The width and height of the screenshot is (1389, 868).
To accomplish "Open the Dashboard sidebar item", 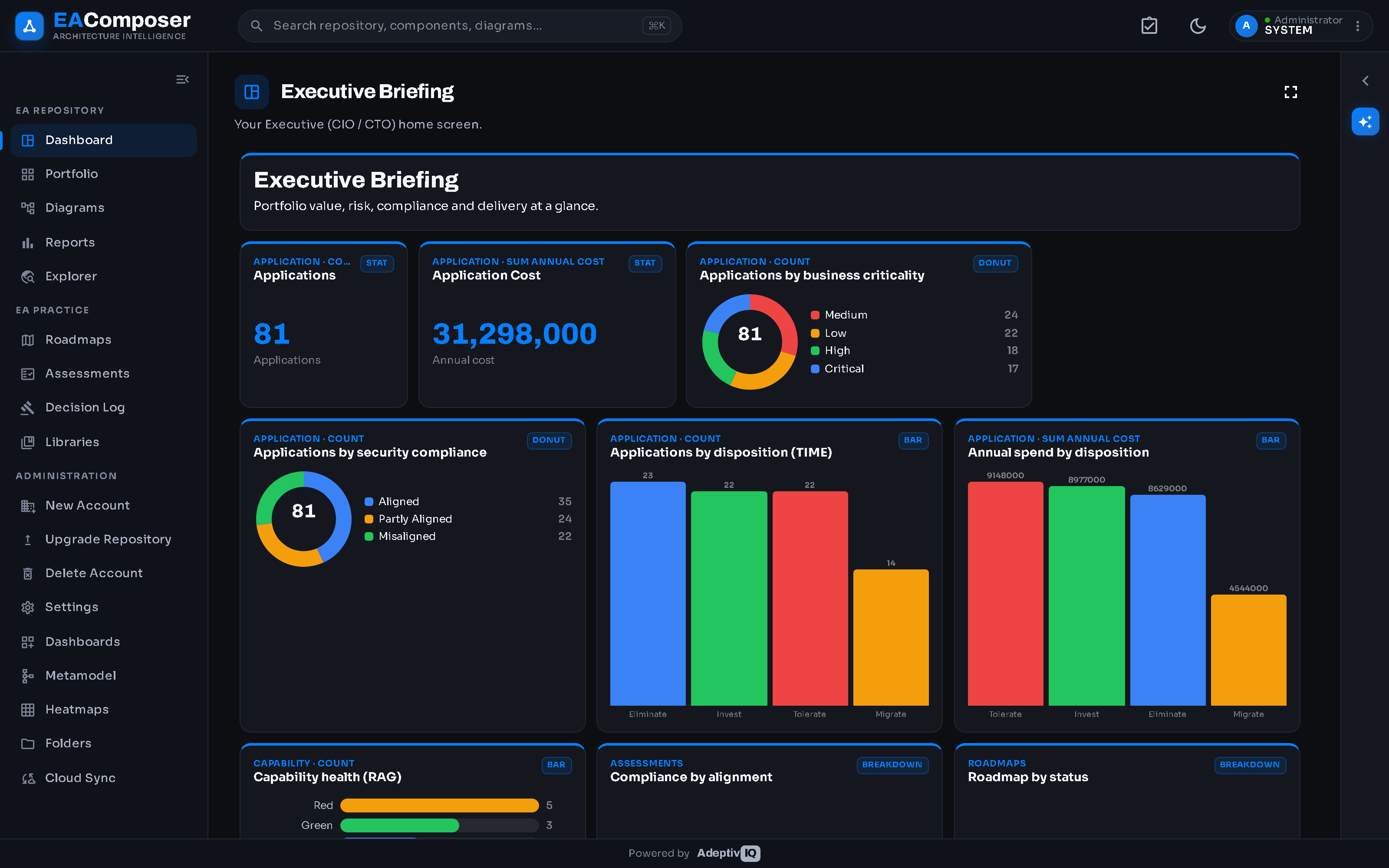I will coord(104,140).
